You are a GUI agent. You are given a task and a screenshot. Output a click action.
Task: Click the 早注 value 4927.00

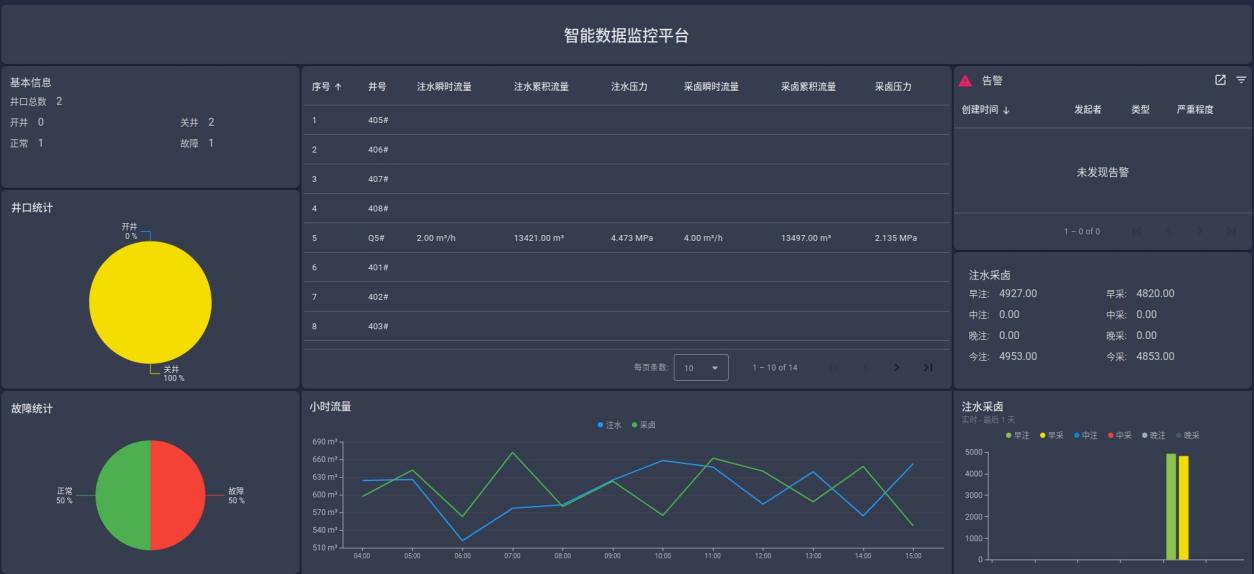click(1018, 293)
